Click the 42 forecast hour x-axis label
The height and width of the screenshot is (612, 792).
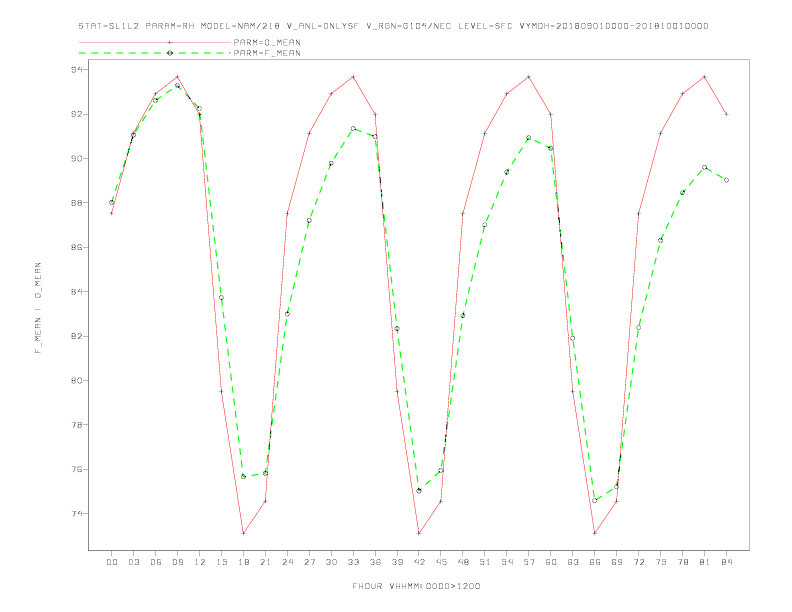coord(419,562)
